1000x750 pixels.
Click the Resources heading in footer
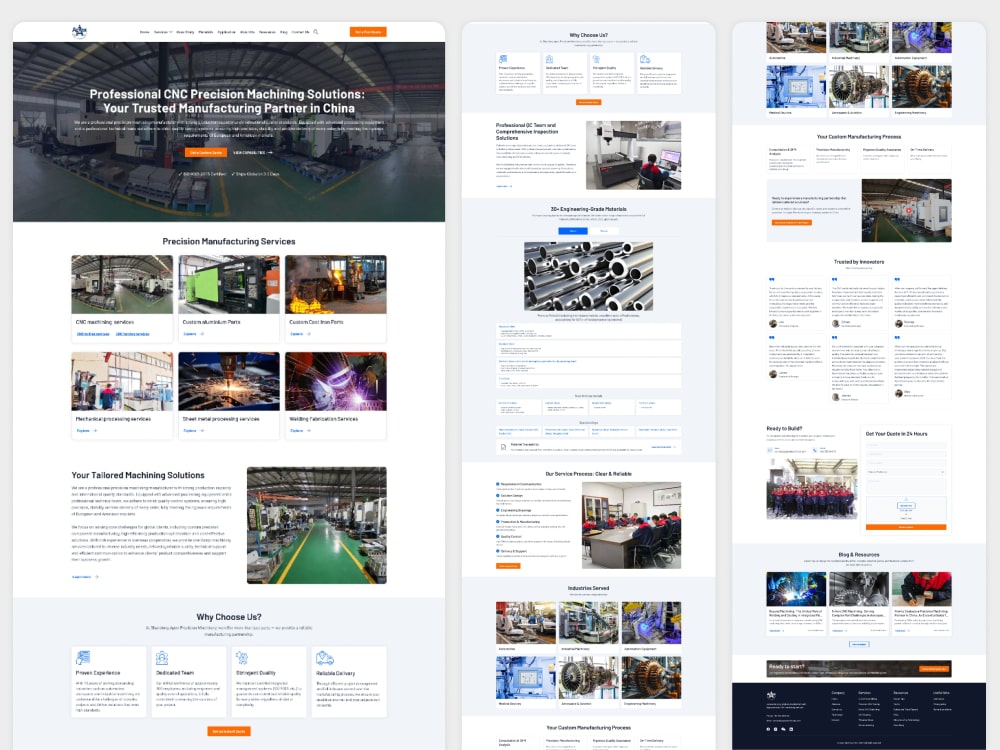[901, 693]
